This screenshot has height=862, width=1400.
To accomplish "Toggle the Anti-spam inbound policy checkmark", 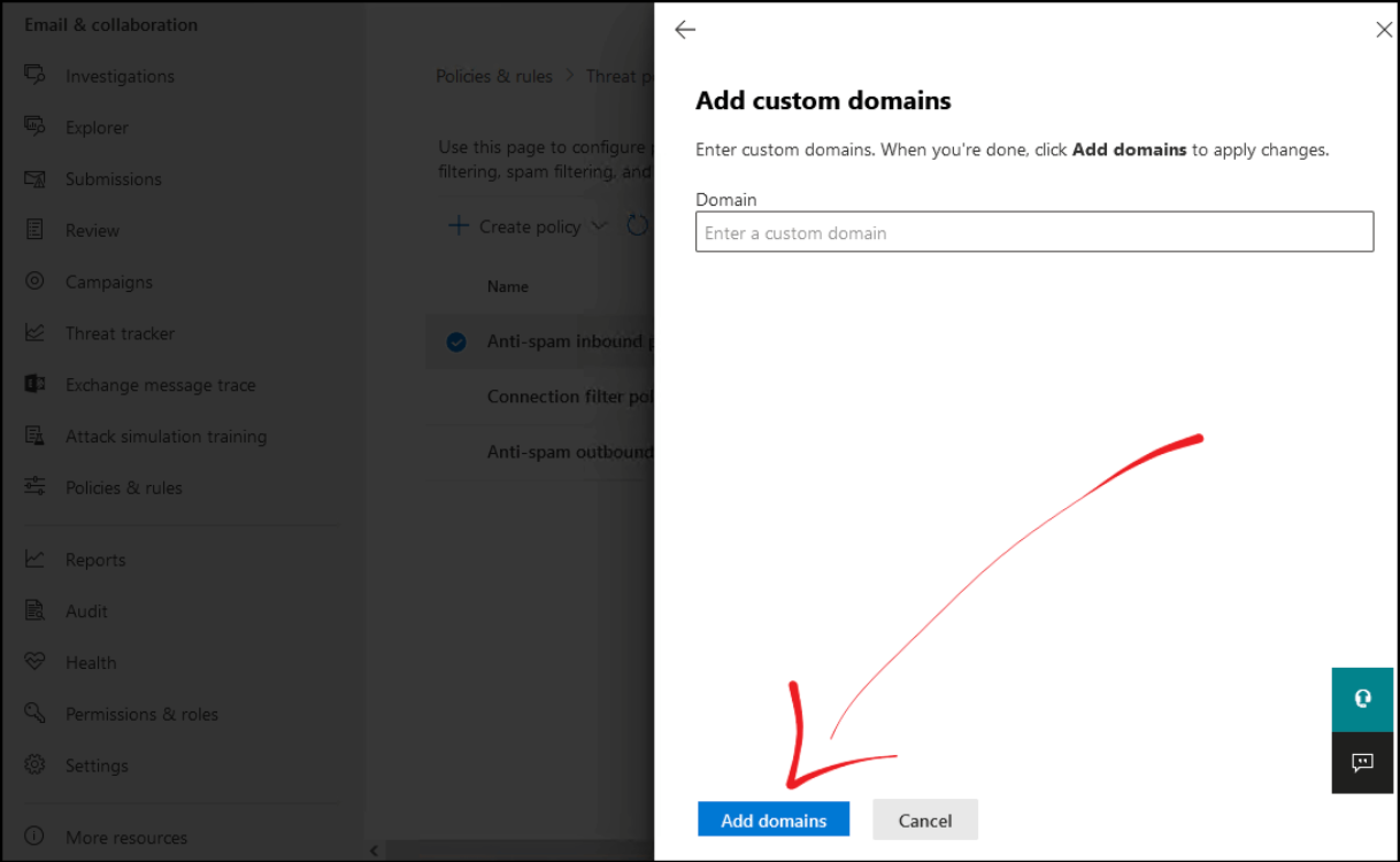I will [x=456, y=342].
